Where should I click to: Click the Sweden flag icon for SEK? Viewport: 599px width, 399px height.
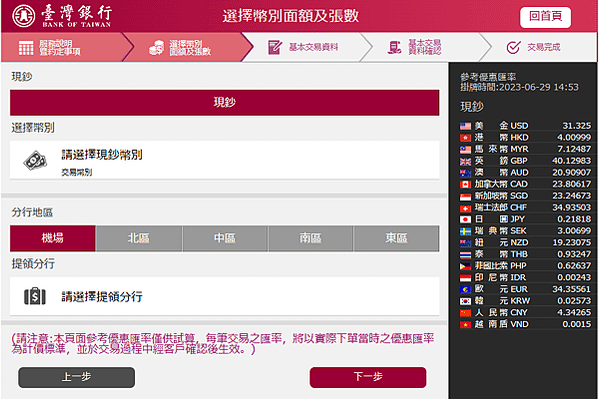[465, 231]
